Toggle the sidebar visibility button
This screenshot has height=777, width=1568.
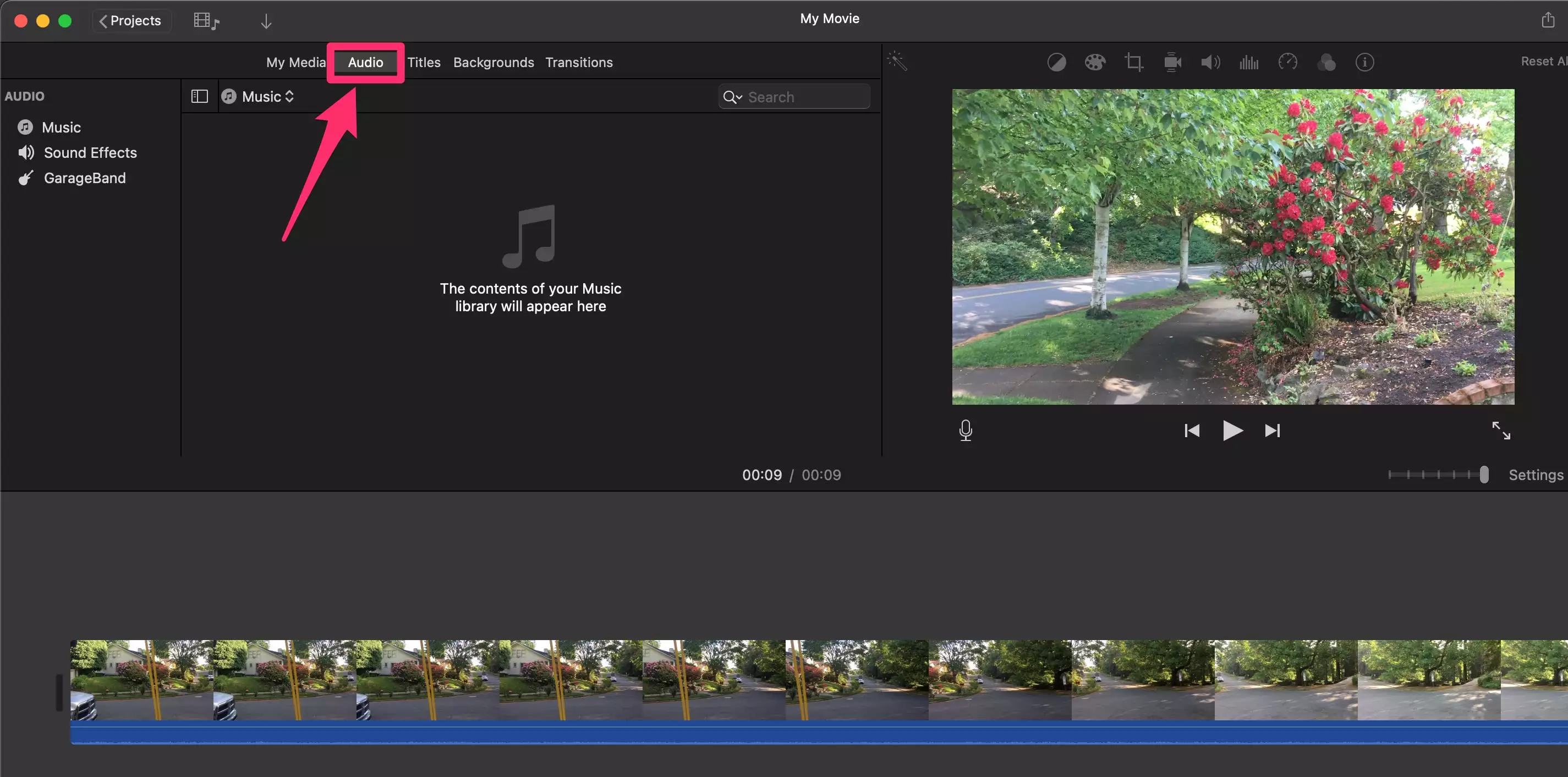pyautogui.click(x=199, y=97)
